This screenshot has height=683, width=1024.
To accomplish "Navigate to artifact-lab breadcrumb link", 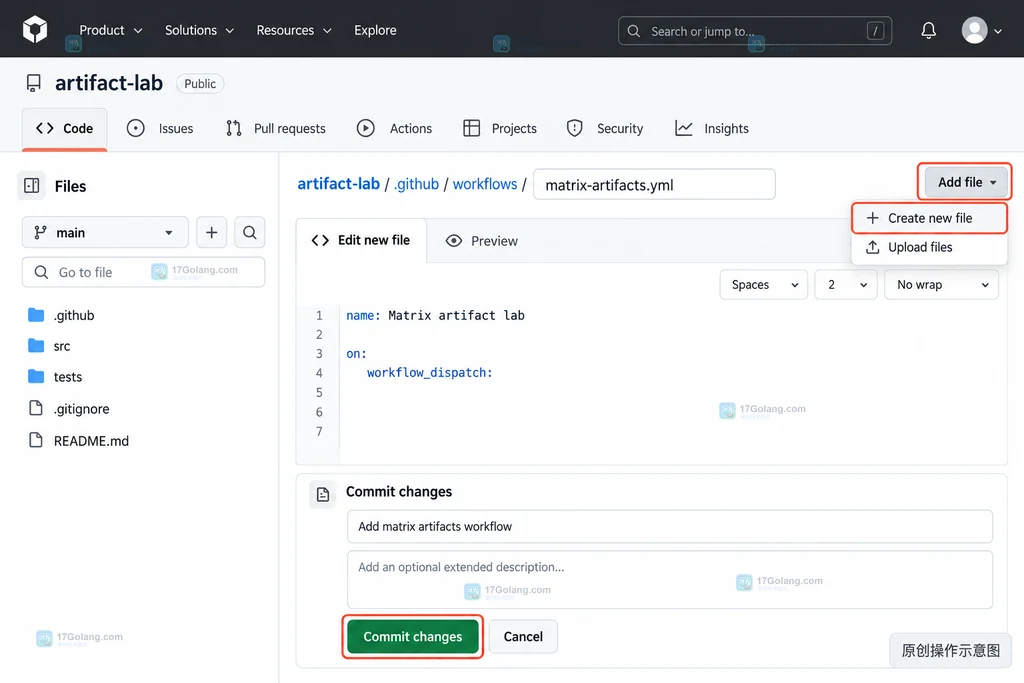I will coord(338,184).
